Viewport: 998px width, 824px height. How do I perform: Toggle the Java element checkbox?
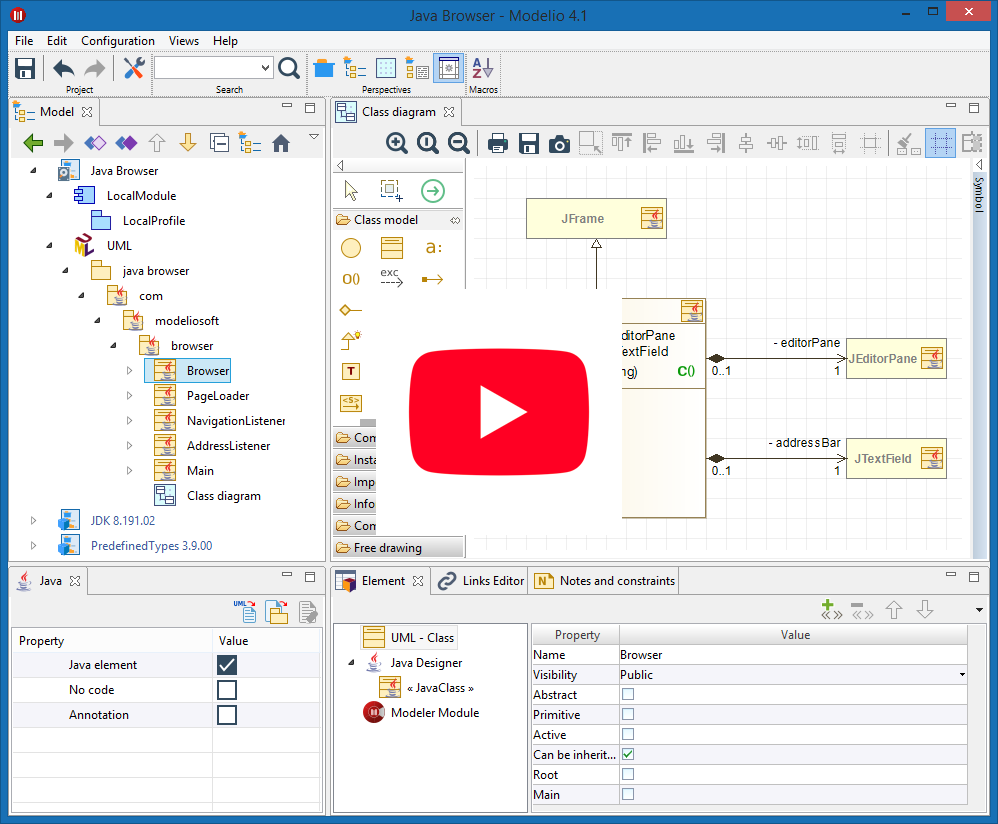[x=227, y=665]
